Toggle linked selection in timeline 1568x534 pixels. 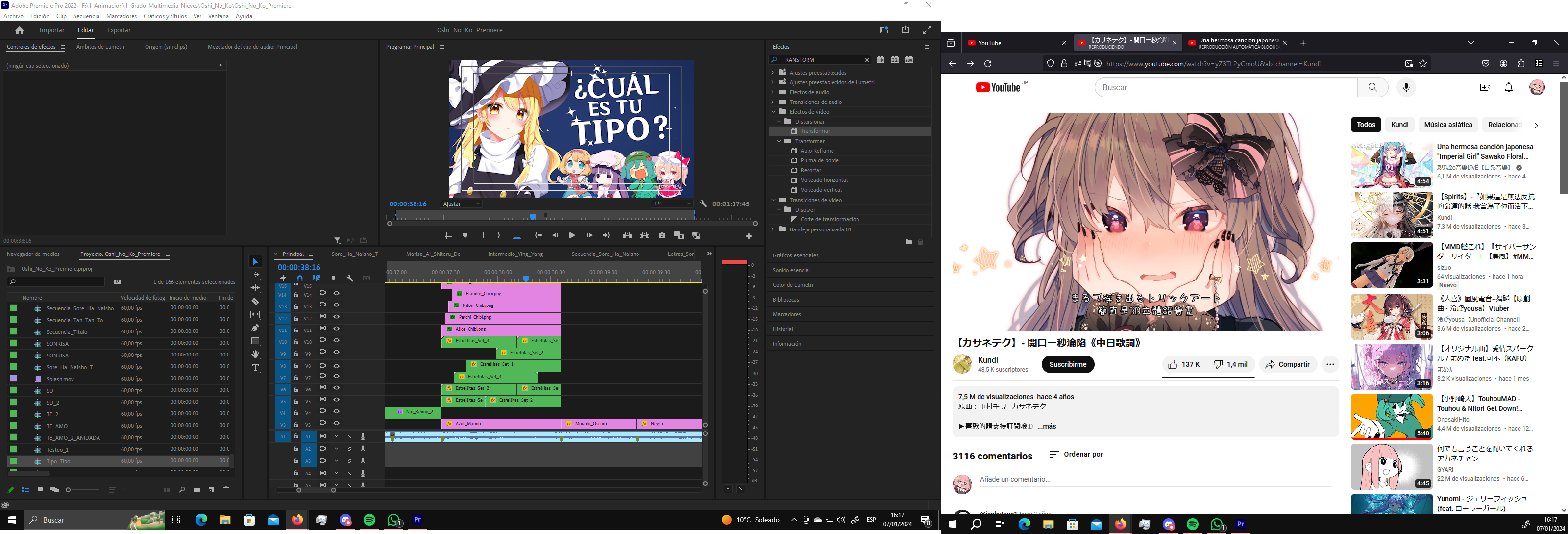[317, 278]
